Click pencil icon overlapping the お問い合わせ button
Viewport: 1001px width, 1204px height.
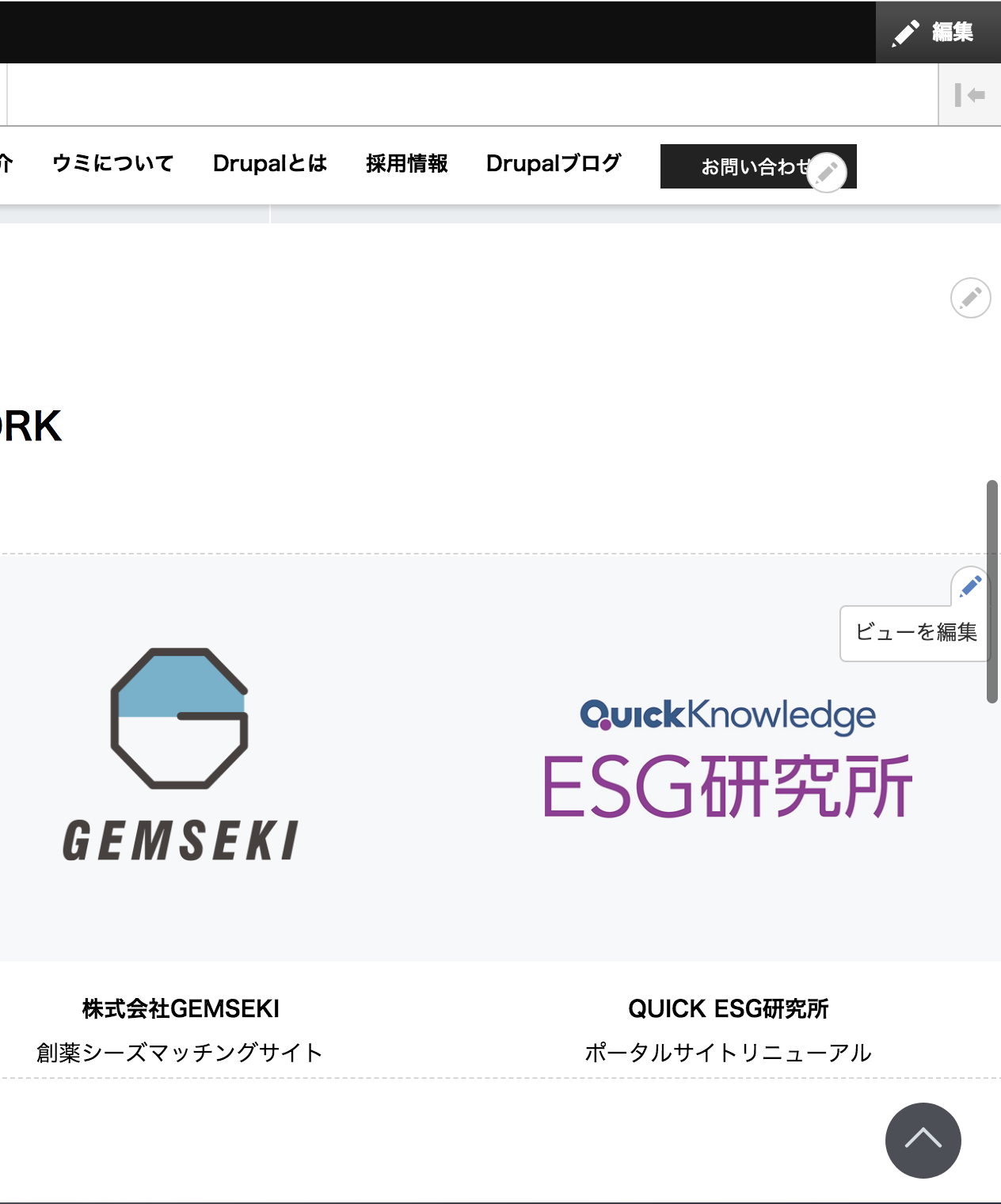click(827, 172)
